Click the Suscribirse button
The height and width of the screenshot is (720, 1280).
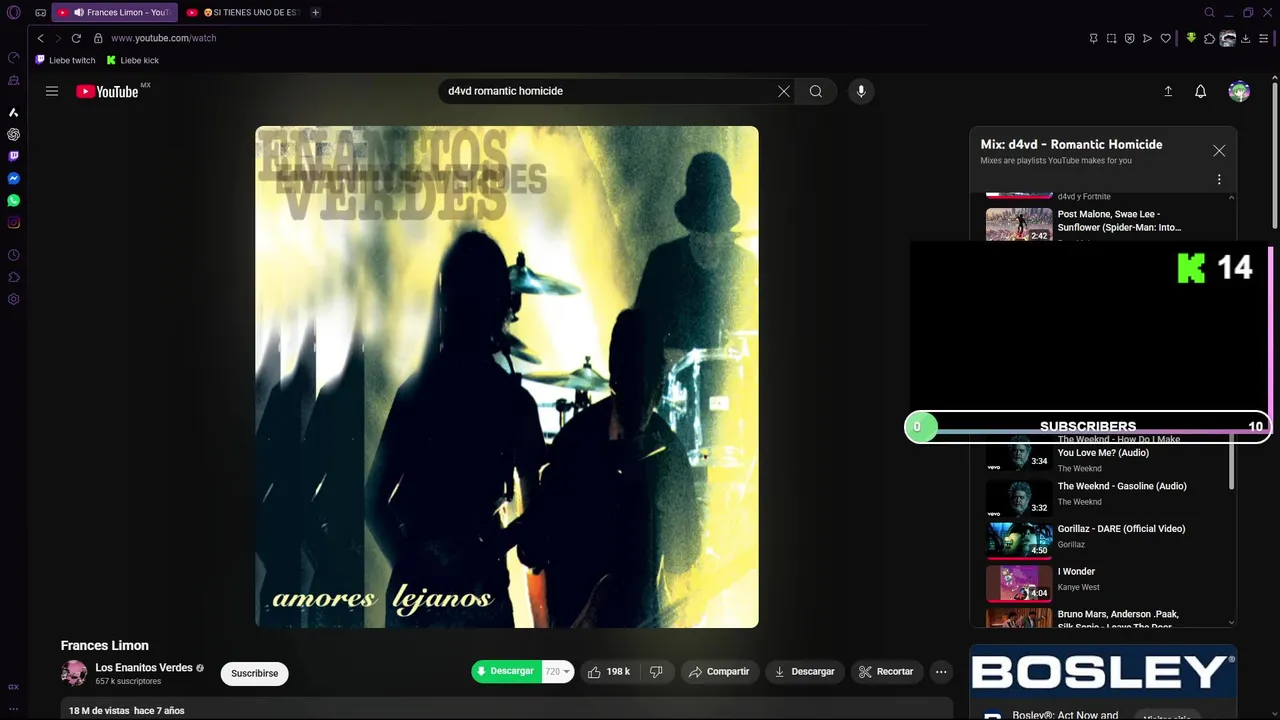(x=255, y=673)
